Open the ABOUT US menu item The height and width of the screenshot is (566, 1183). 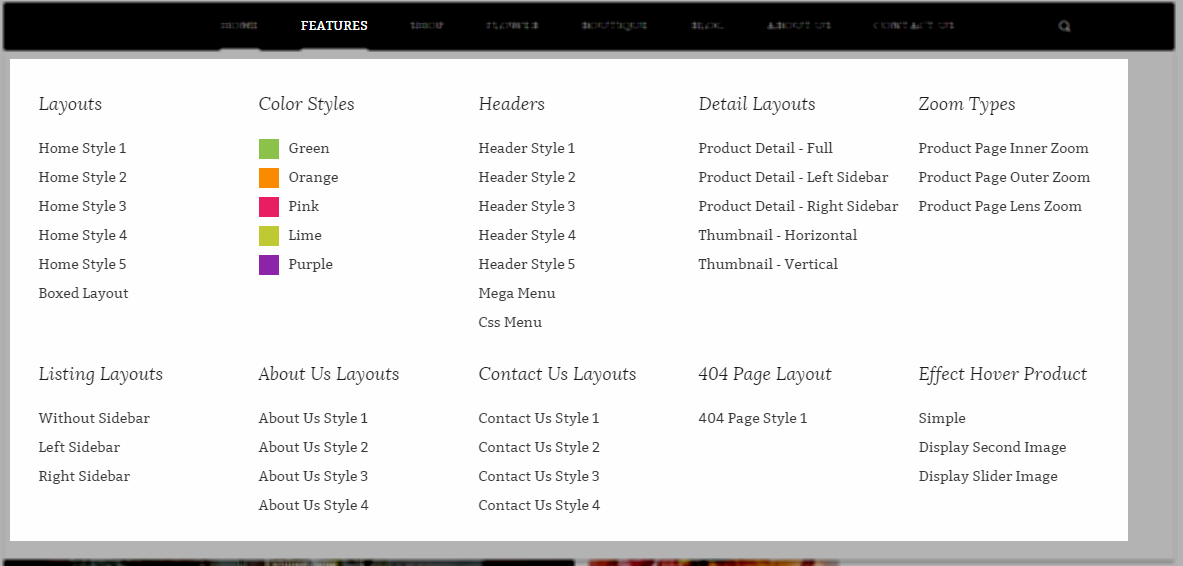[x=799, y=26]
